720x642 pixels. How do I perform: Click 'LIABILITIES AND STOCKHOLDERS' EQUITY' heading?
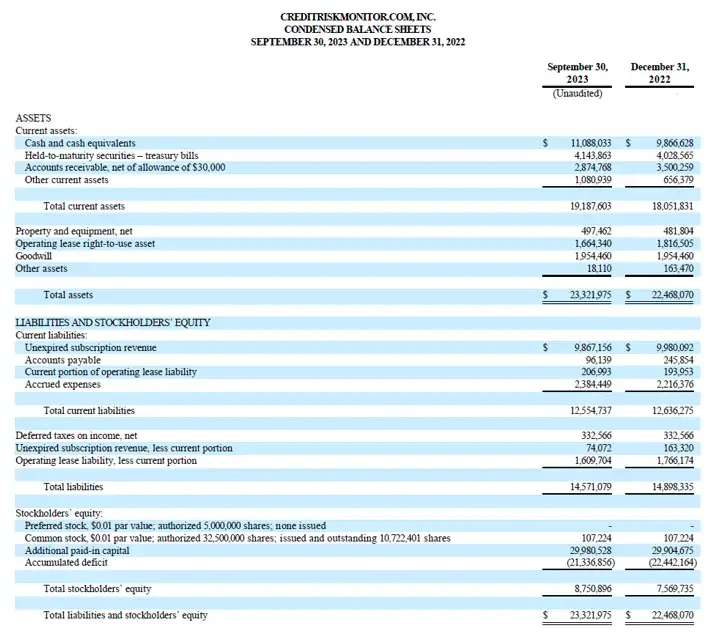pyautogui.click(x=113, y=322)
